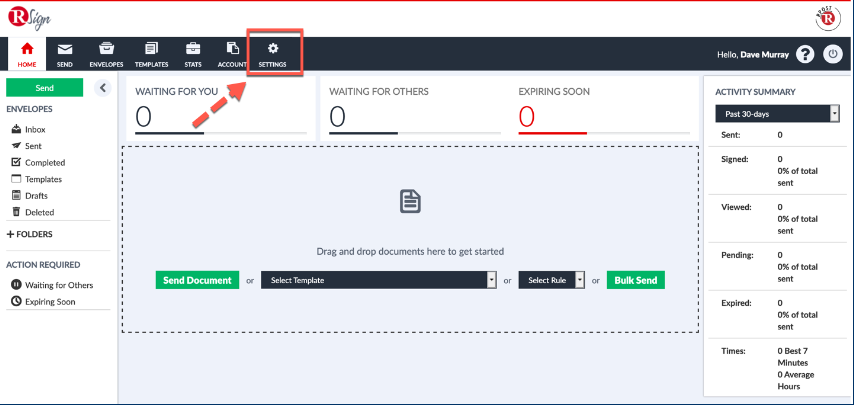Click the Deleted trash icon

pos(16,212)
